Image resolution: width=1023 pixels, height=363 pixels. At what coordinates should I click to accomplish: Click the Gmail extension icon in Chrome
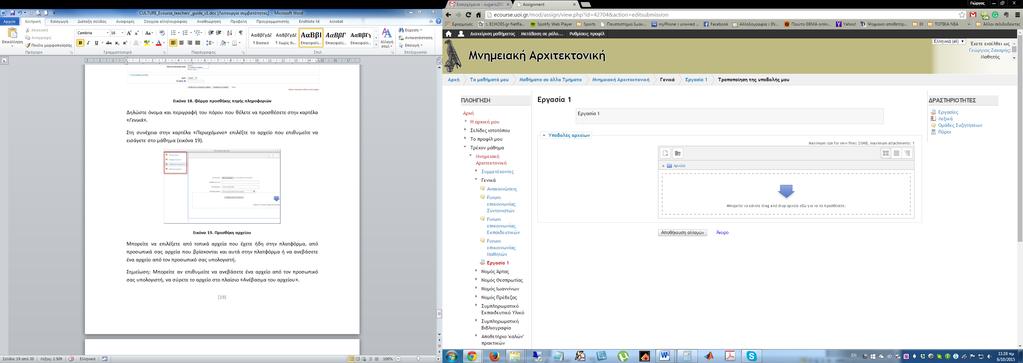click(972, 14)
